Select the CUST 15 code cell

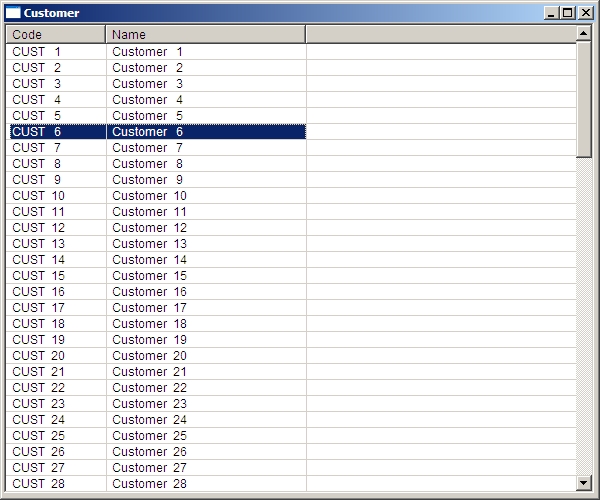pos(56,275)
